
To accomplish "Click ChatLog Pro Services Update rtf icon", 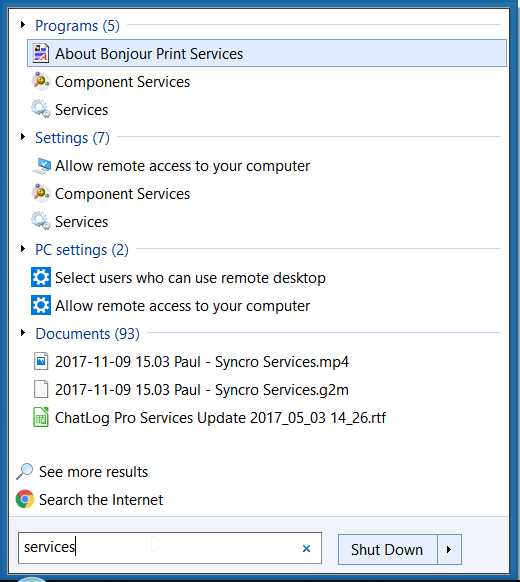I will 41,417.
